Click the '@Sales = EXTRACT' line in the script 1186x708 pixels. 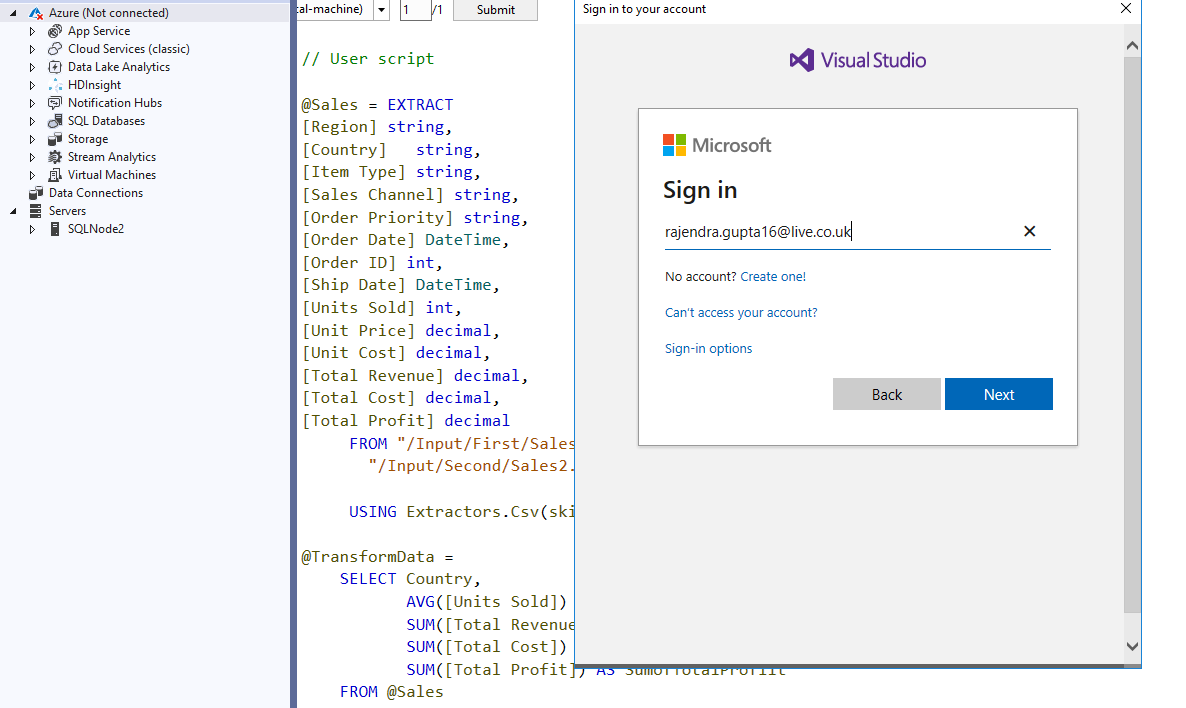tap(377, 104)
